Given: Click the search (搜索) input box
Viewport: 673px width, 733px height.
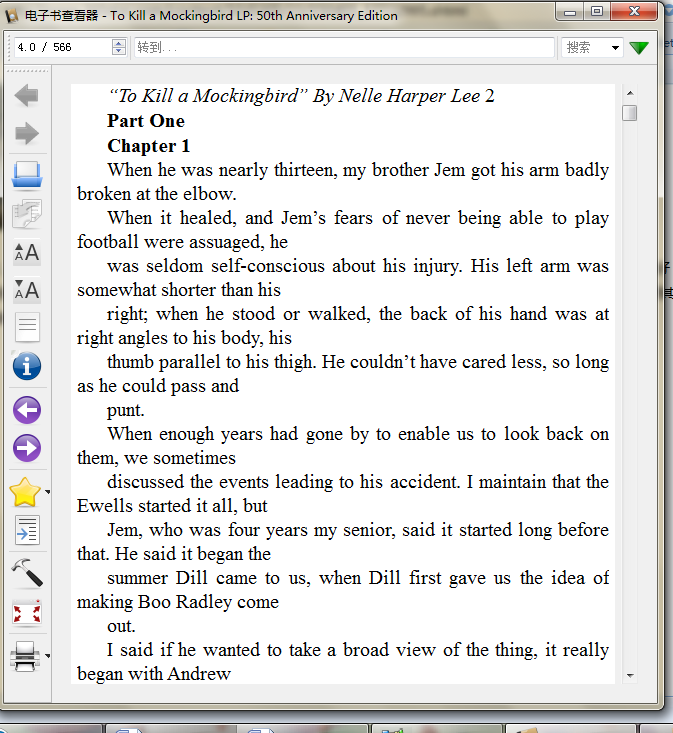Looking at the screenshot, I should click(586, 47).
